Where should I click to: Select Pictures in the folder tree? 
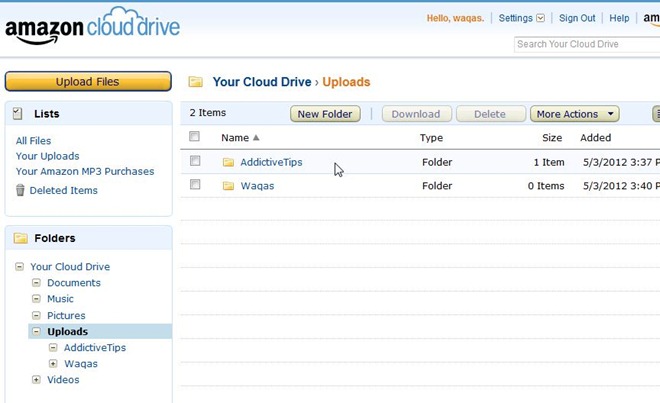pyautogui.click(x=66, y=315)
